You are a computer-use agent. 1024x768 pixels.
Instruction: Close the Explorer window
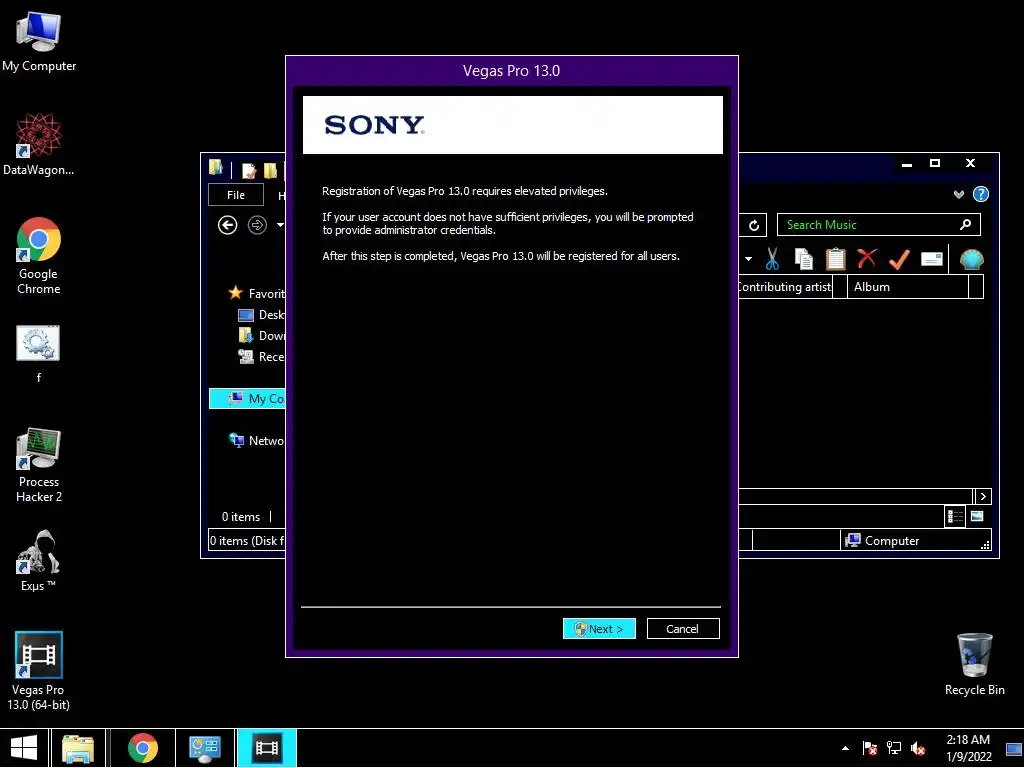[970, 163]
